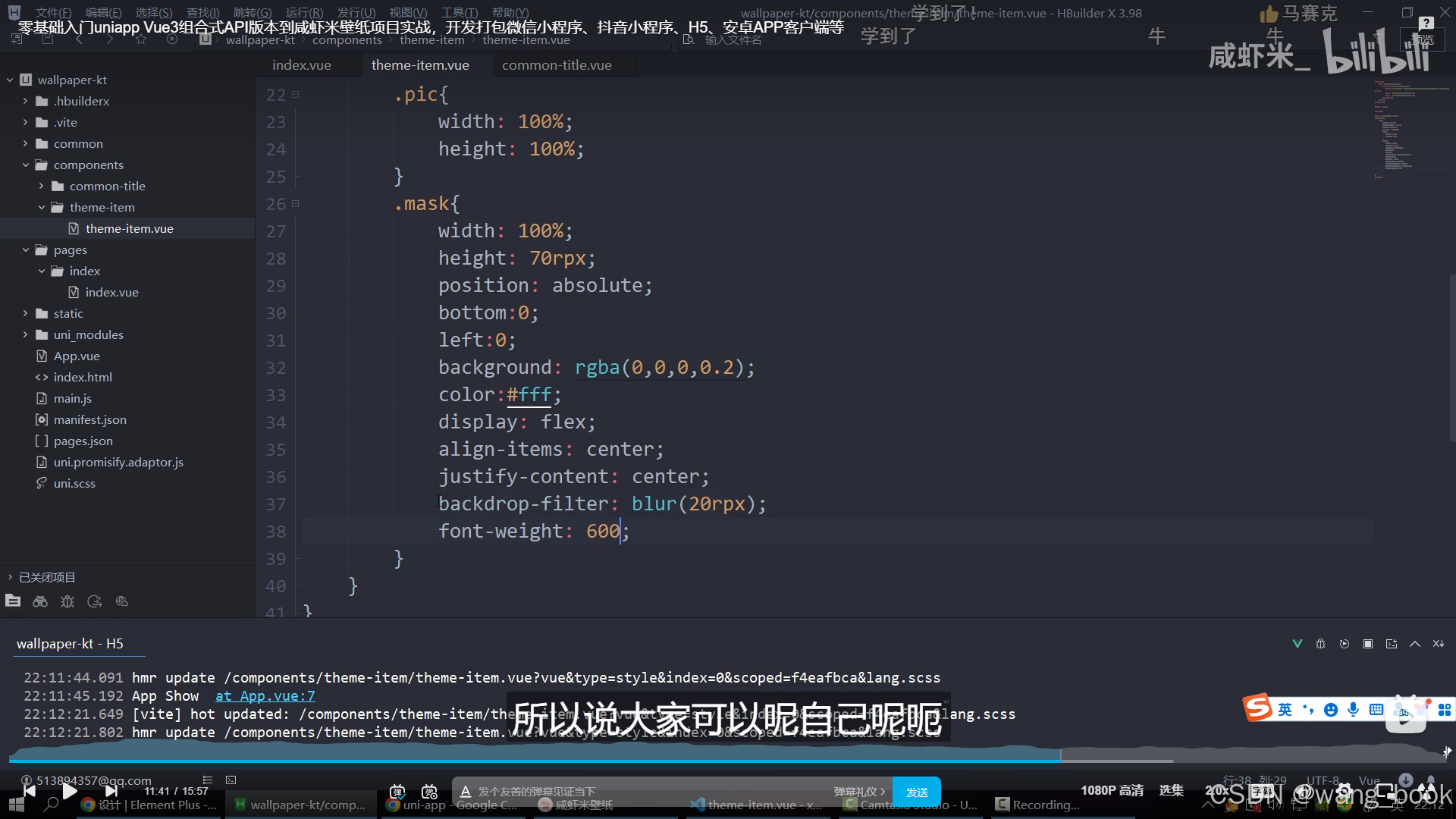Open the 运行(R) Run menu
Screen dimensions: 1456x819
[304, 13]
